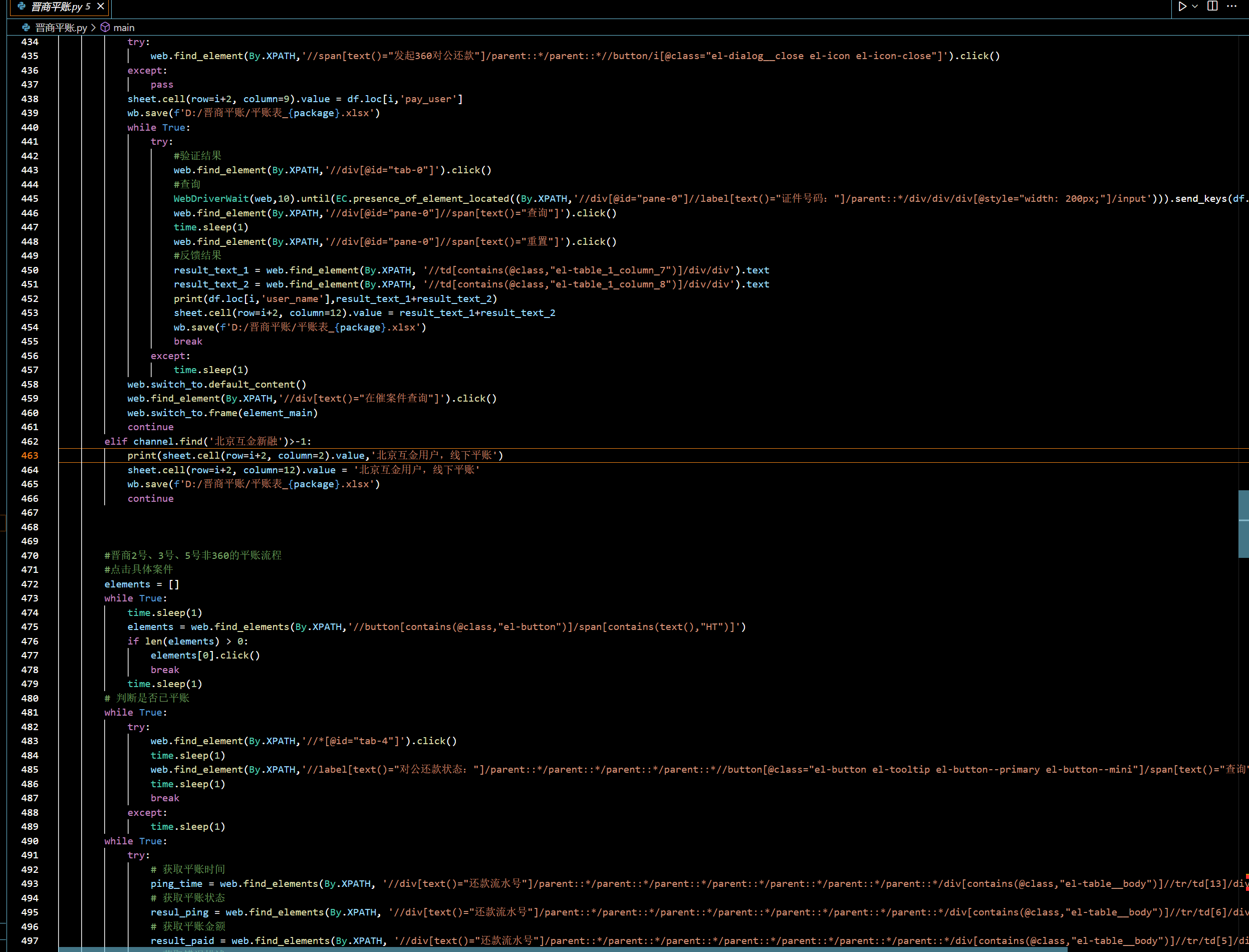Click the print(df.loc[i,'user_name'] statement
The width and height of the screenshot is (1249, 952).
(335, 298)
